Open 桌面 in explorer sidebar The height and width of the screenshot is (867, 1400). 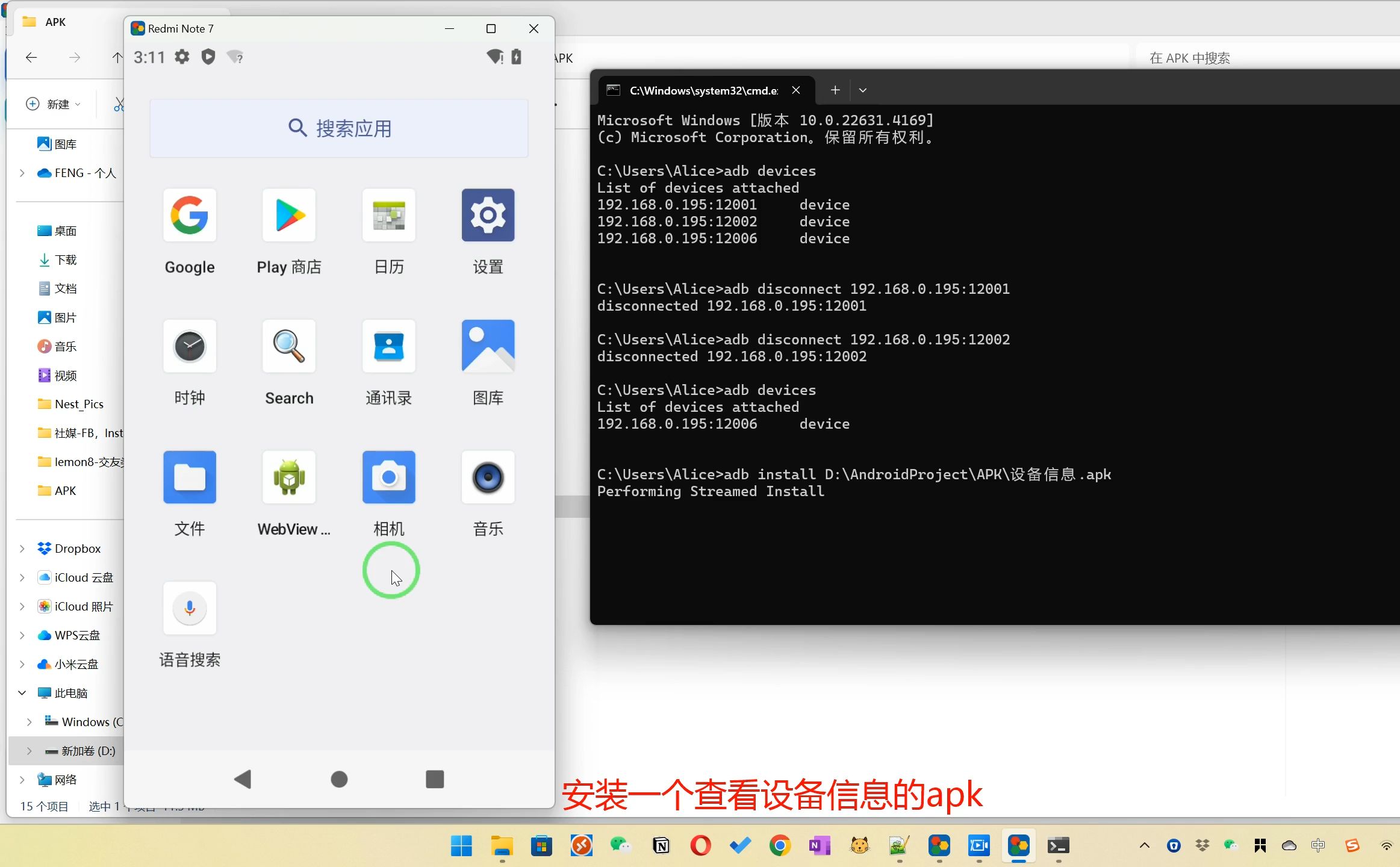click(x=57, y=231)
